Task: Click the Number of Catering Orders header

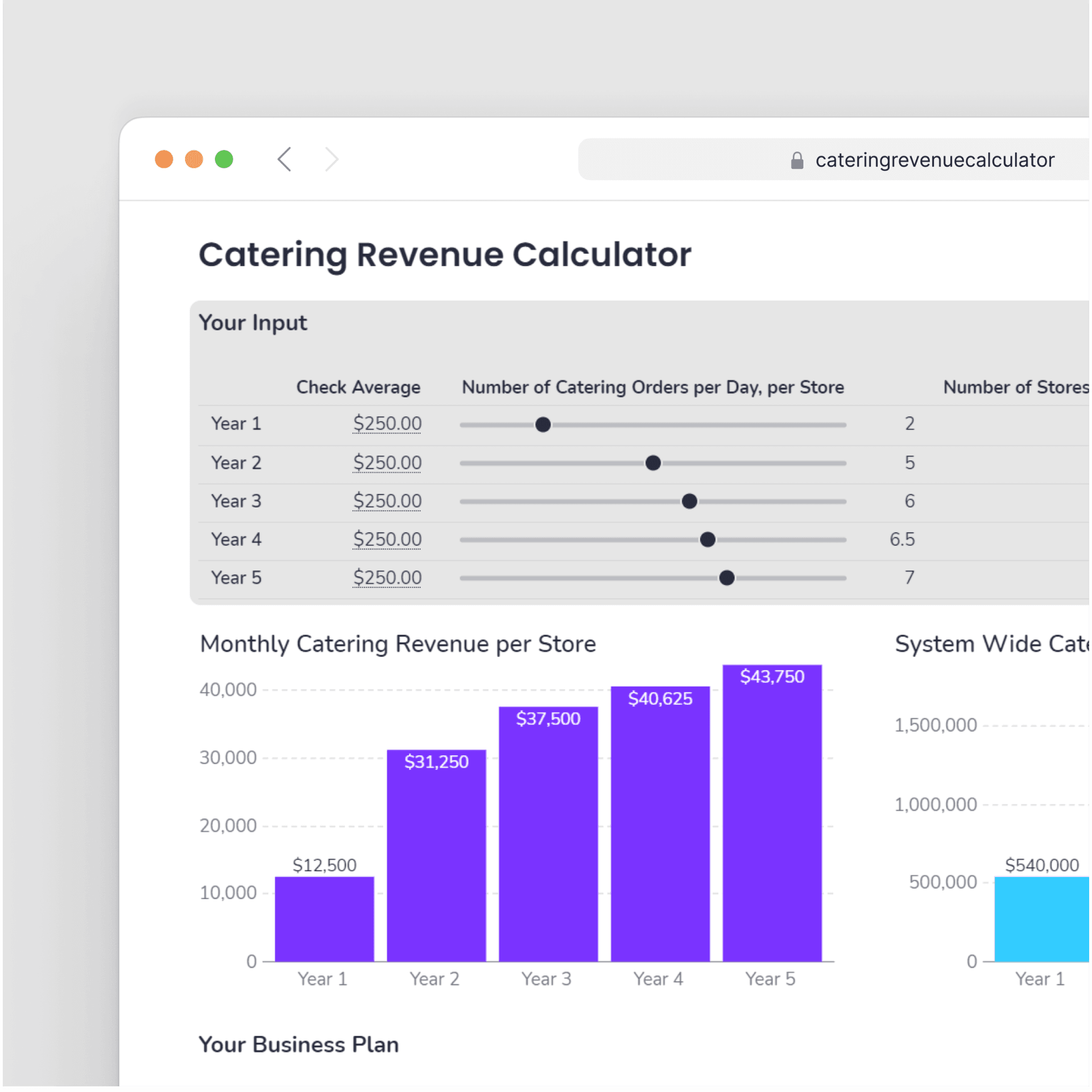Action: [x=654, y=388]
